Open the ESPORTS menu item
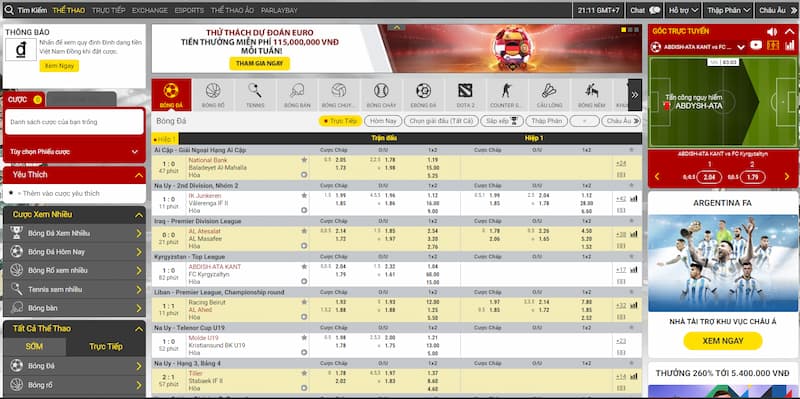 point(189,10)
